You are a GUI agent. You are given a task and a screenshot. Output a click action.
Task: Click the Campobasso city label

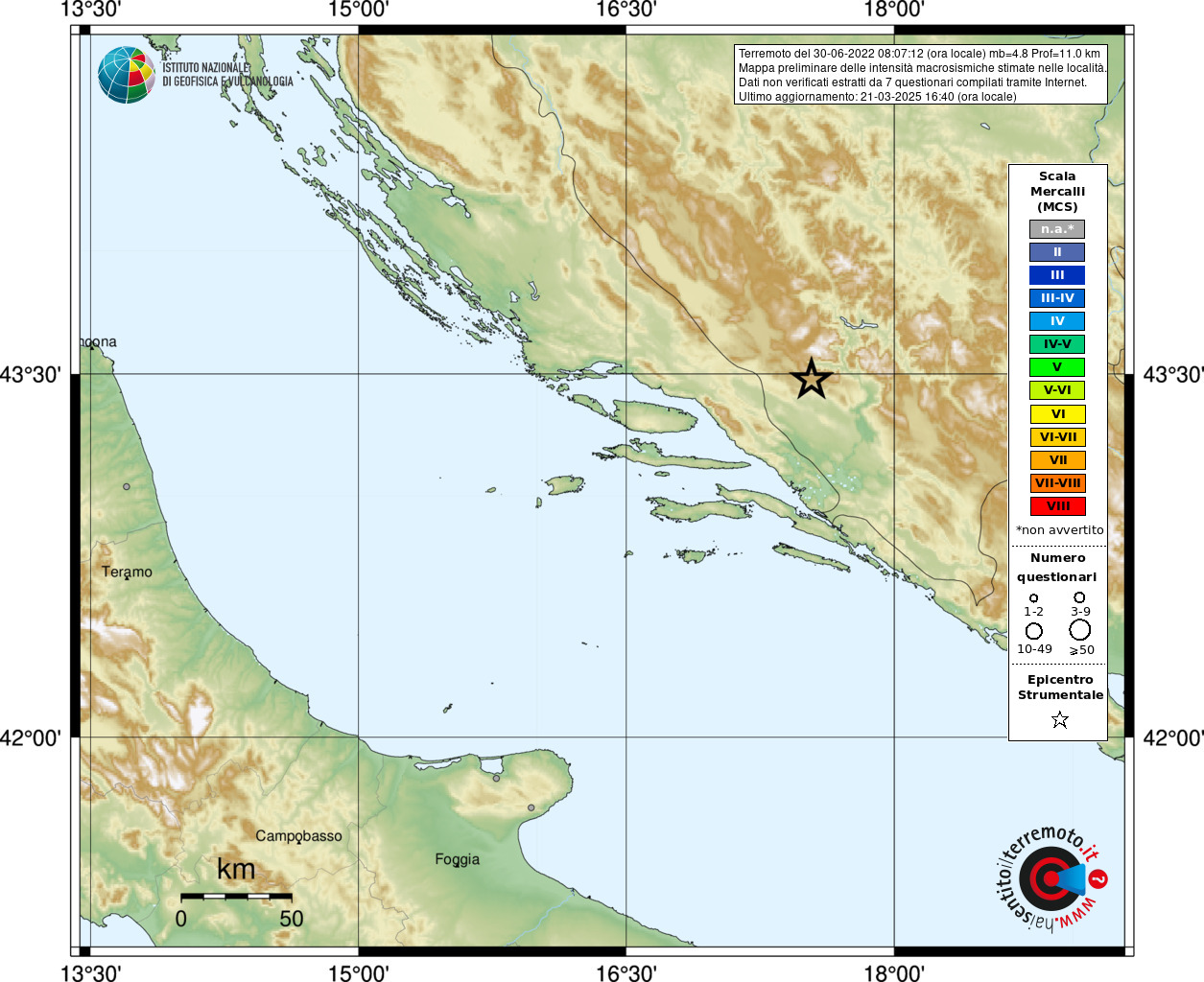pos(298,836)
